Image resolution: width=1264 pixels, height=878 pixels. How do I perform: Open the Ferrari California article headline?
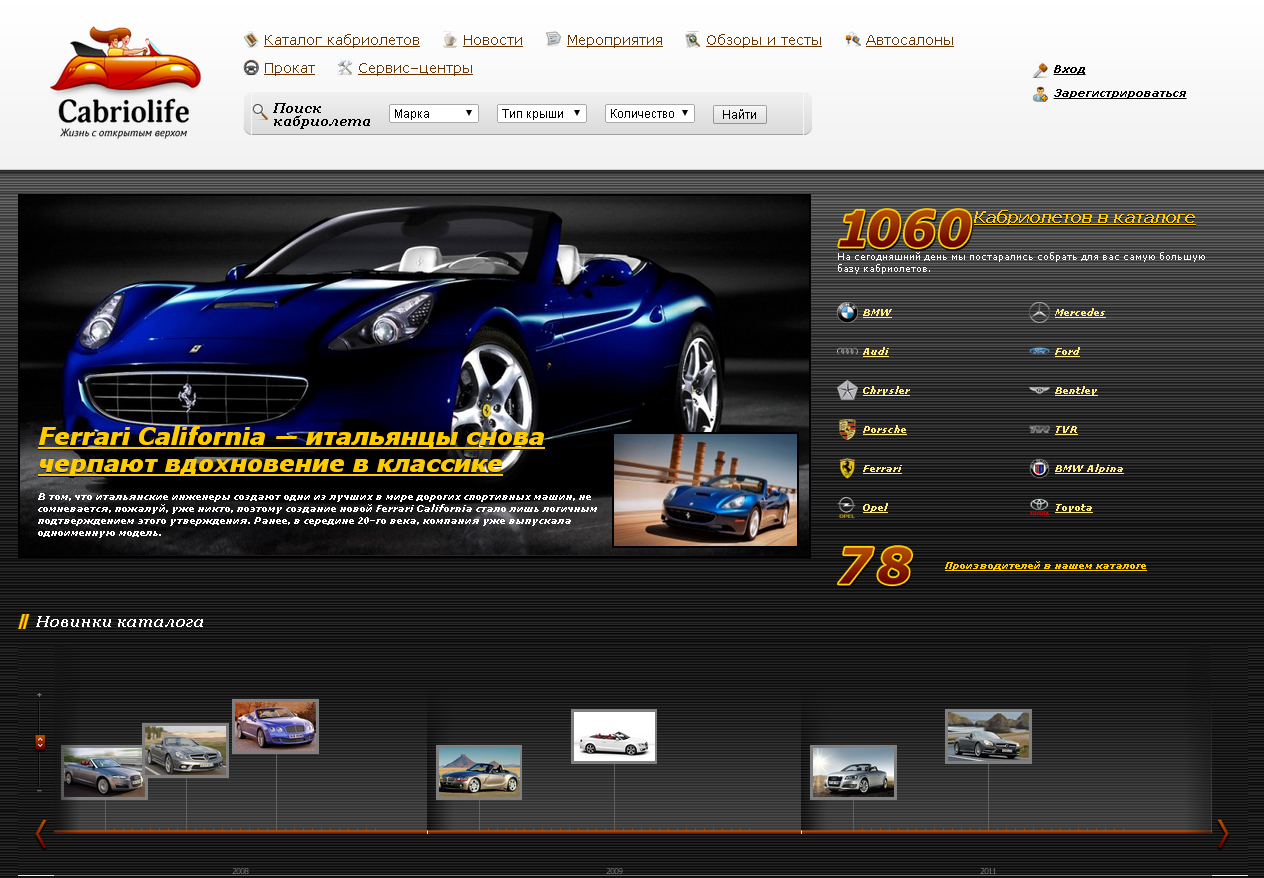coord(291,451)
